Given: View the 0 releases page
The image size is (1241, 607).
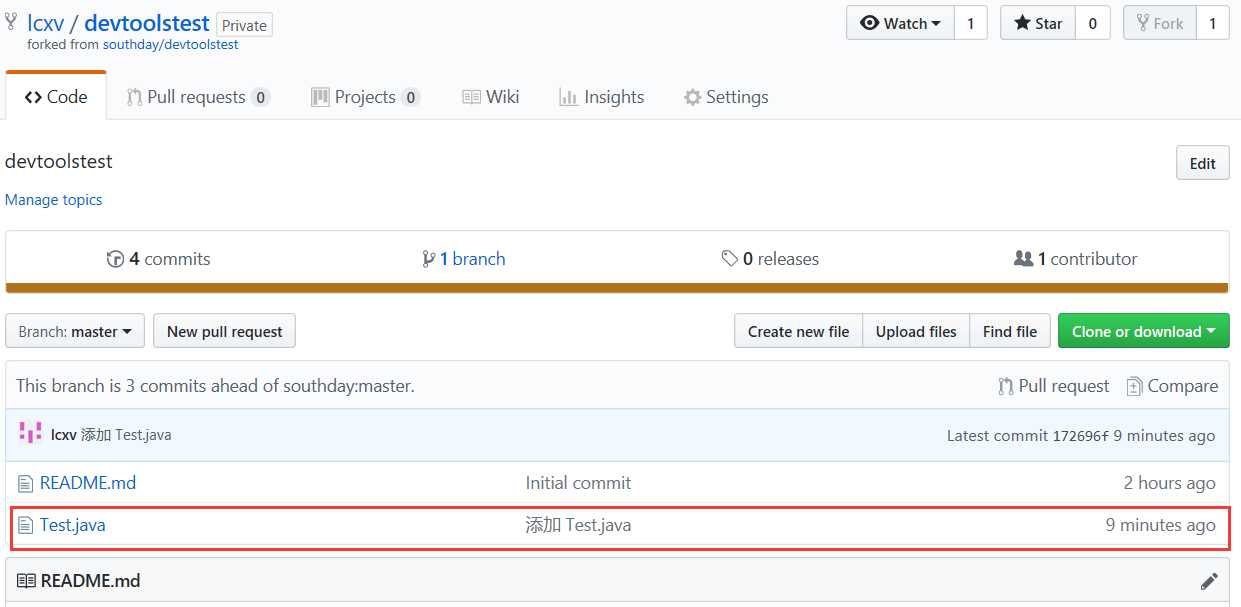Looking at the screenshot, I should (x=770, y=259).
